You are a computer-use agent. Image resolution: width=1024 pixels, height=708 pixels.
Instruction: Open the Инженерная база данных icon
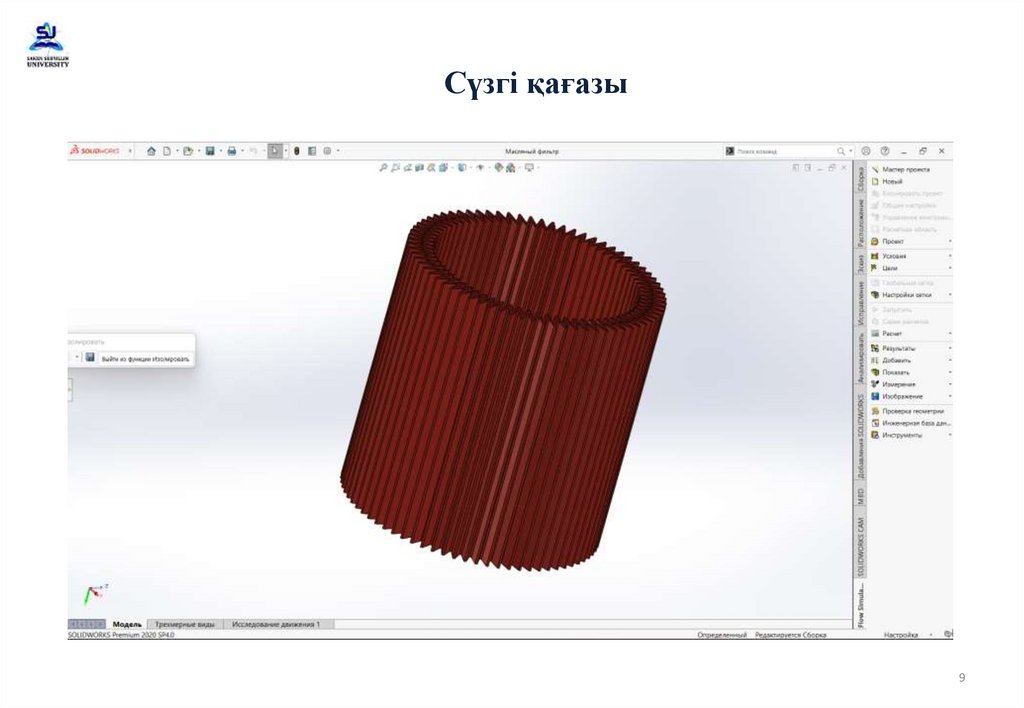[x=910, y=423]
